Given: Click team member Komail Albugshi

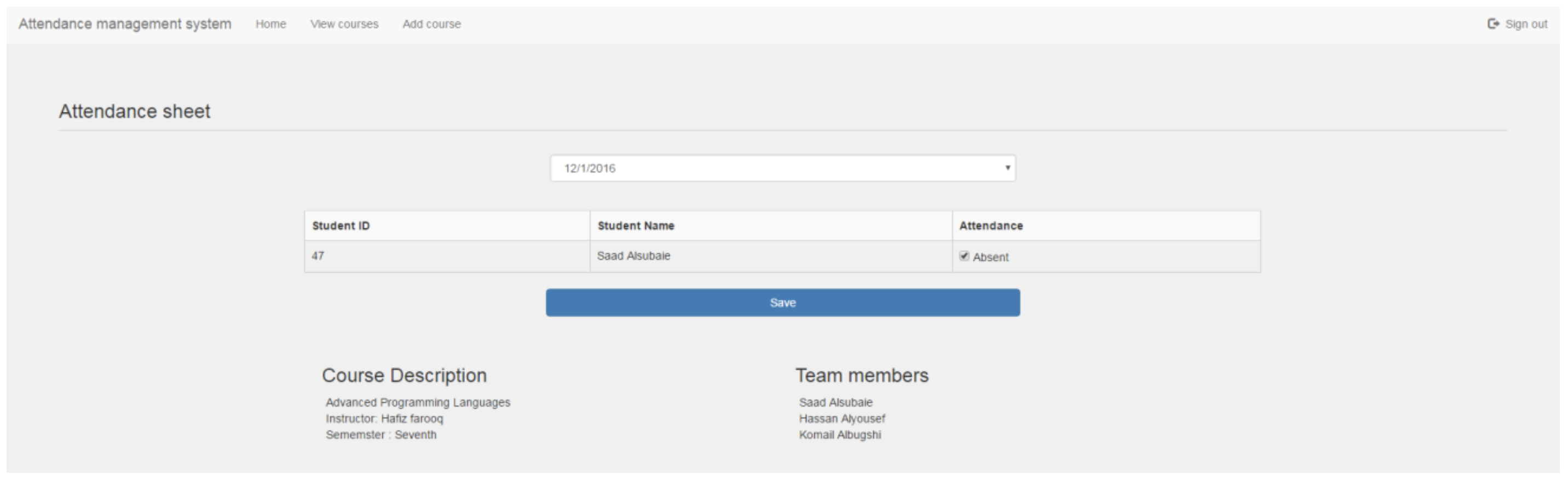Looking at the screenshot, I should pyautogui.click(x=840, y=435).
